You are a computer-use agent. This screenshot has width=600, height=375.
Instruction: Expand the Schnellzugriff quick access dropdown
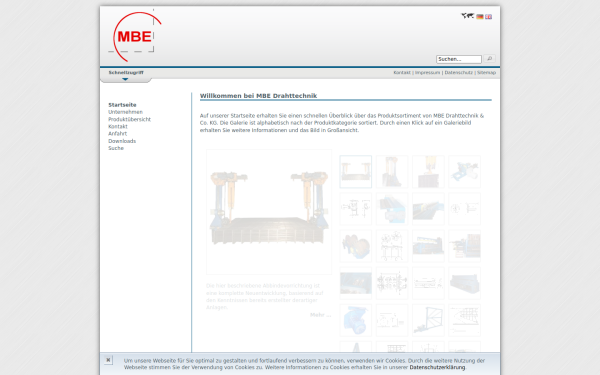click(126, 75)
